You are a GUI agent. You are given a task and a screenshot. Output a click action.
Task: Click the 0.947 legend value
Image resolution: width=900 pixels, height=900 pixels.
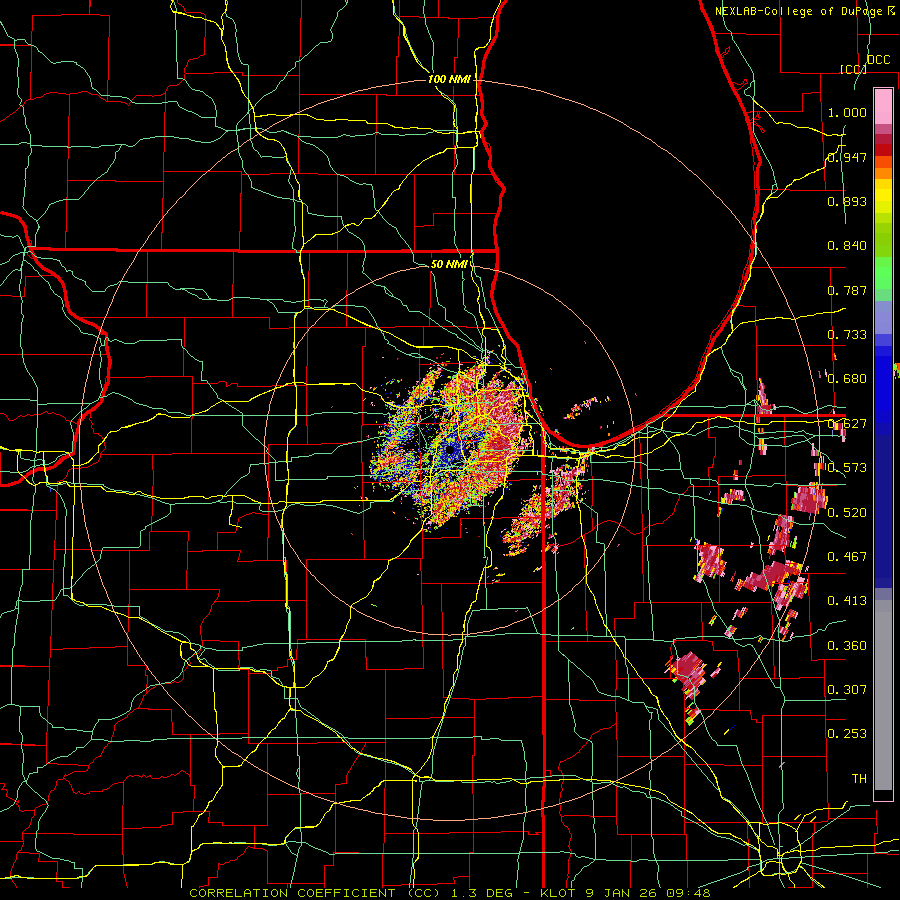pos(847,157)
